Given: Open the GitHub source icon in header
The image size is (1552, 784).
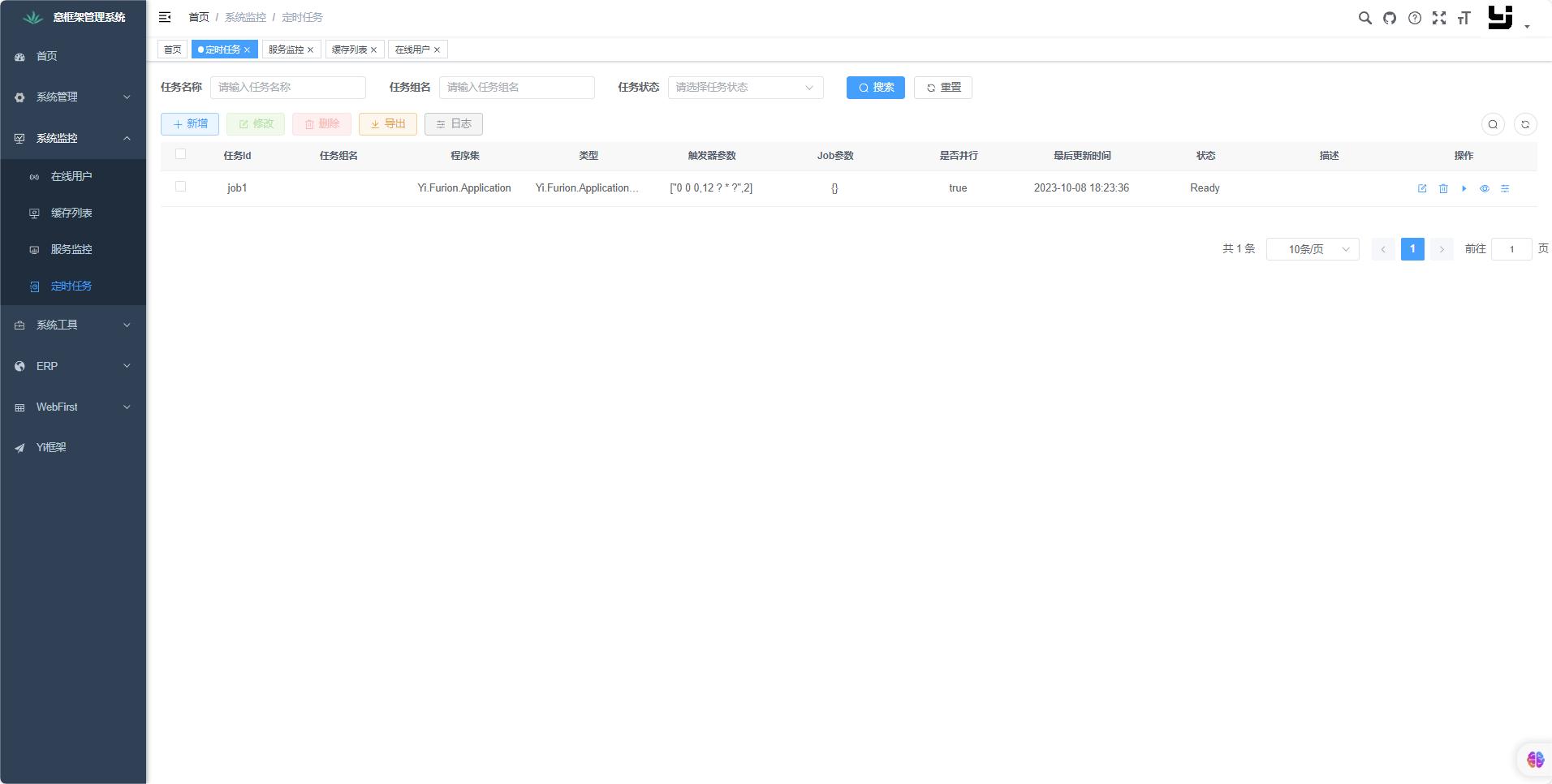Looking at the screenshot, I should coord(1390,18).
